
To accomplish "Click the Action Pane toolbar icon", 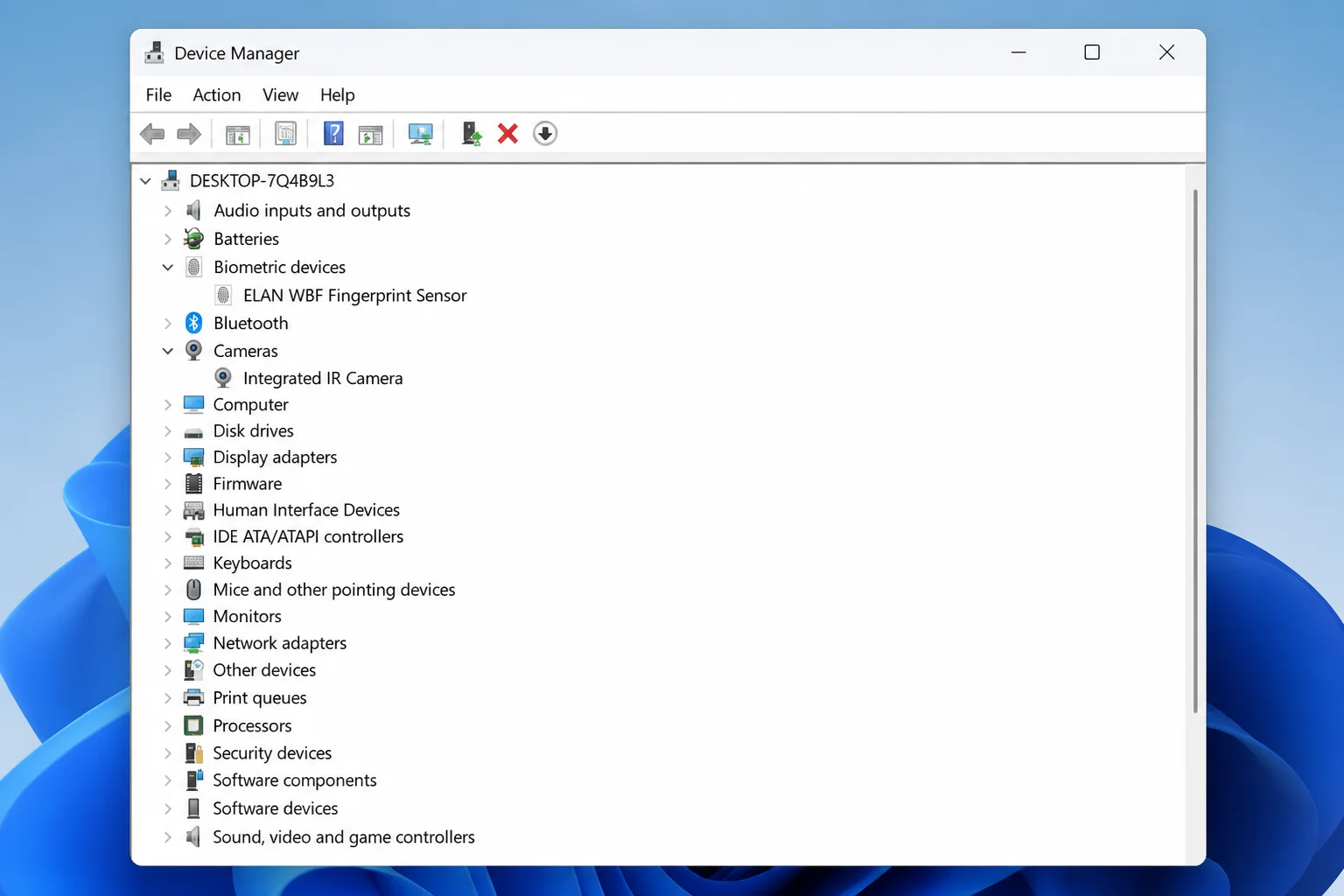I will (x=371, y=134).
